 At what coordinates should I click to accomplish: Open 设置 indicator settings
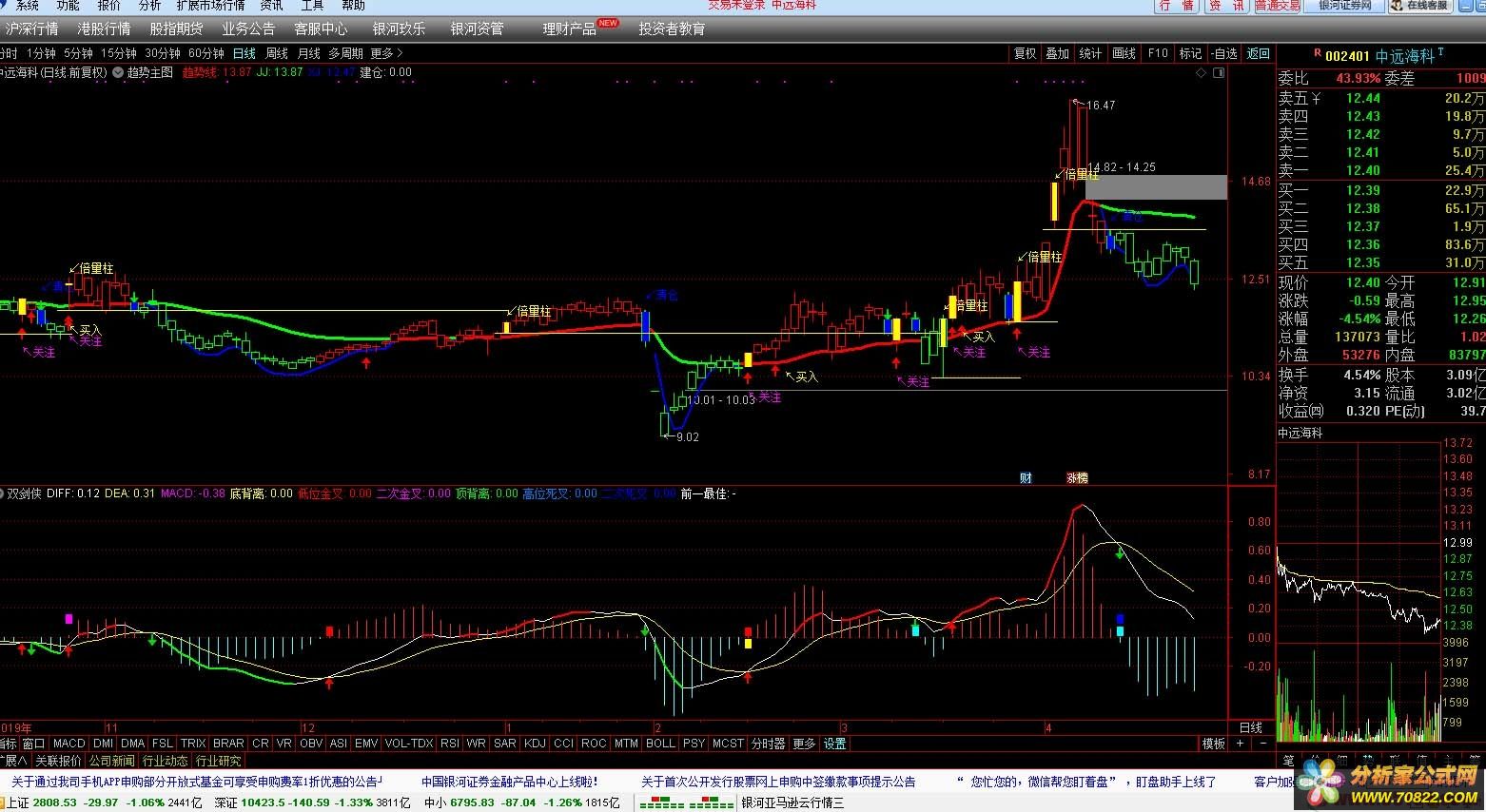(834, 744)
